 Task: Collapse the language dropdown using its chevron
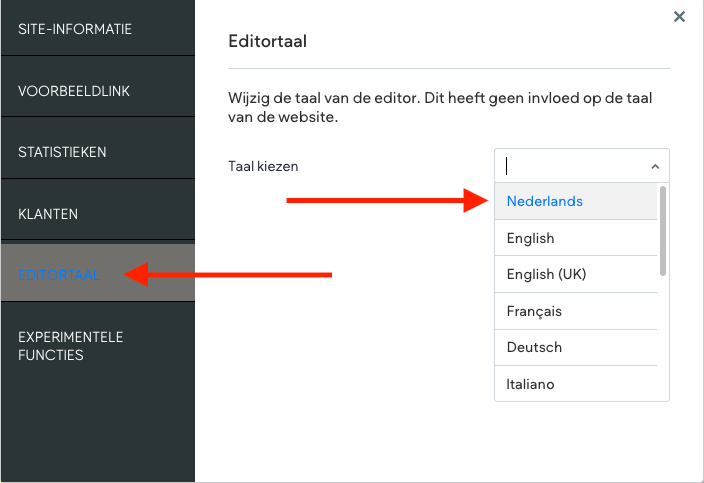coord(655,167)
